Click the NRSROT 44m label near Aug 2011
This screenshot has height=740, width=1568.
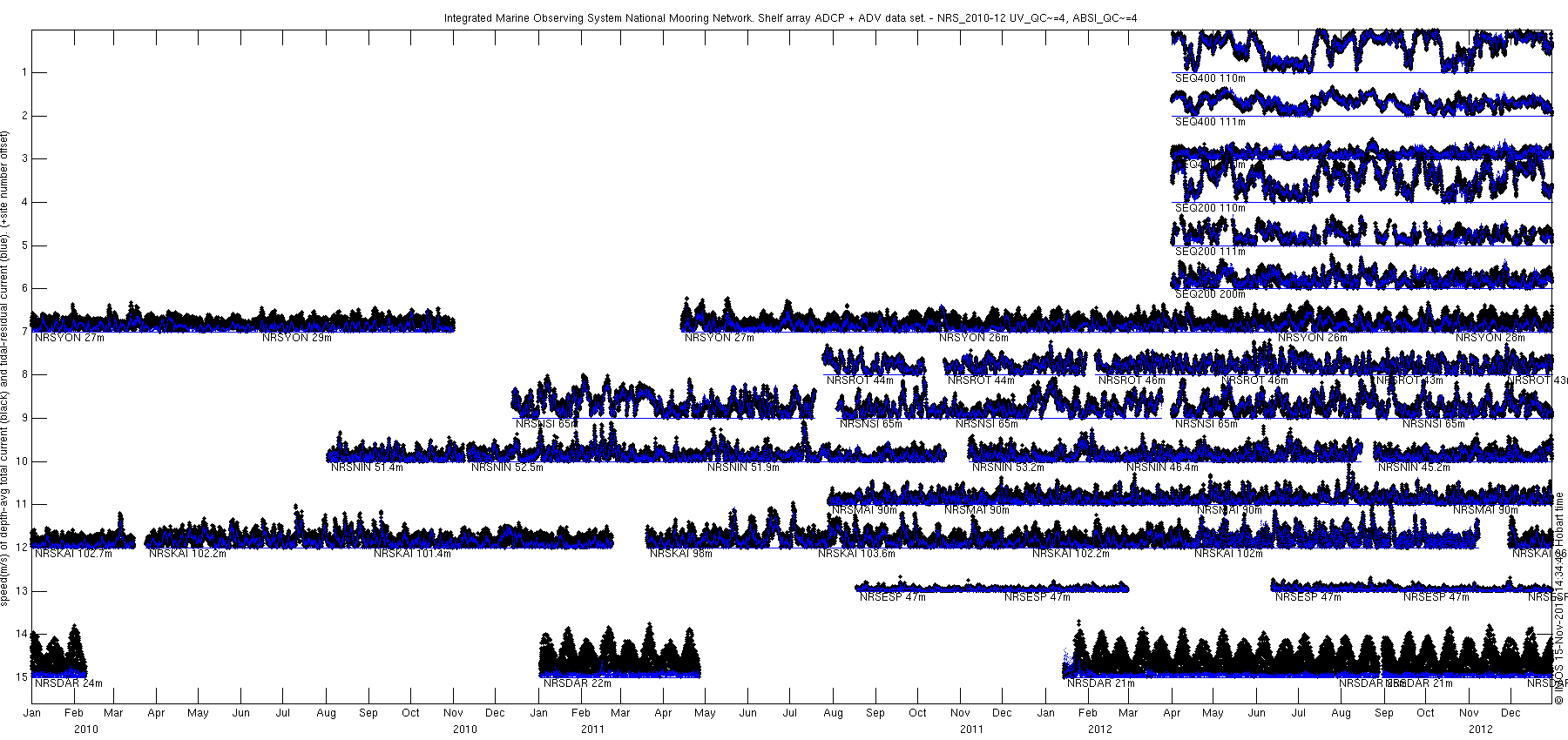860,380
